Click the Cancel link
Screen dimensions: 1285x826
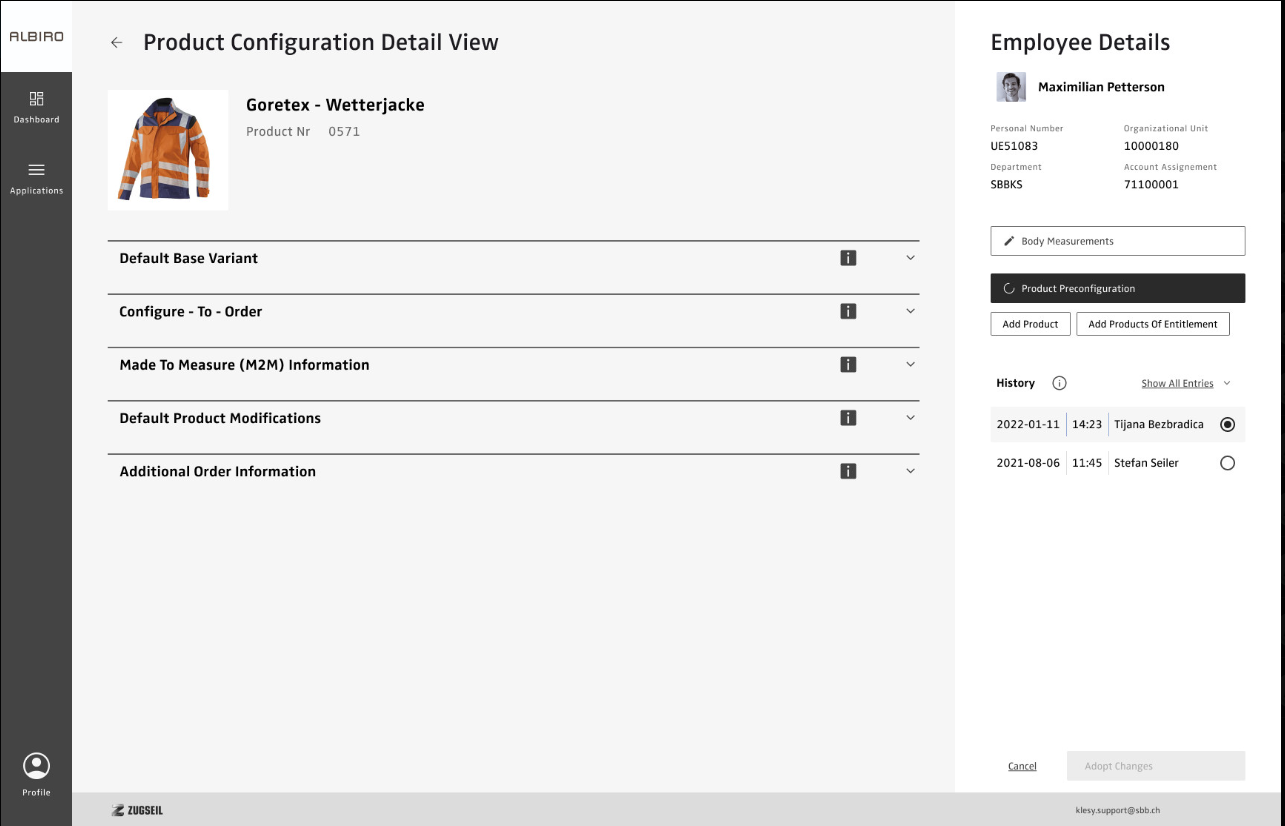click(1022, 766)
